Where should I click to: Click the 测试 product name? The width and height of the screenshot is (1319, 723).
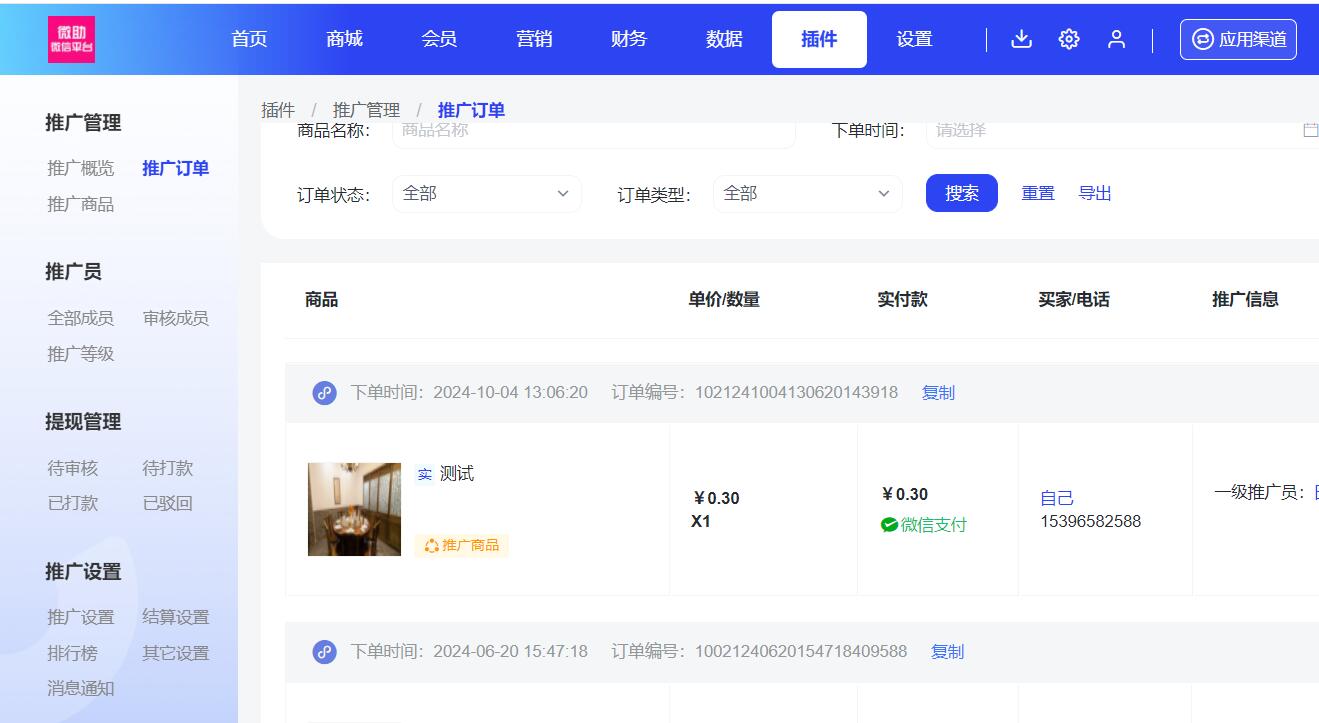(457, 474)
